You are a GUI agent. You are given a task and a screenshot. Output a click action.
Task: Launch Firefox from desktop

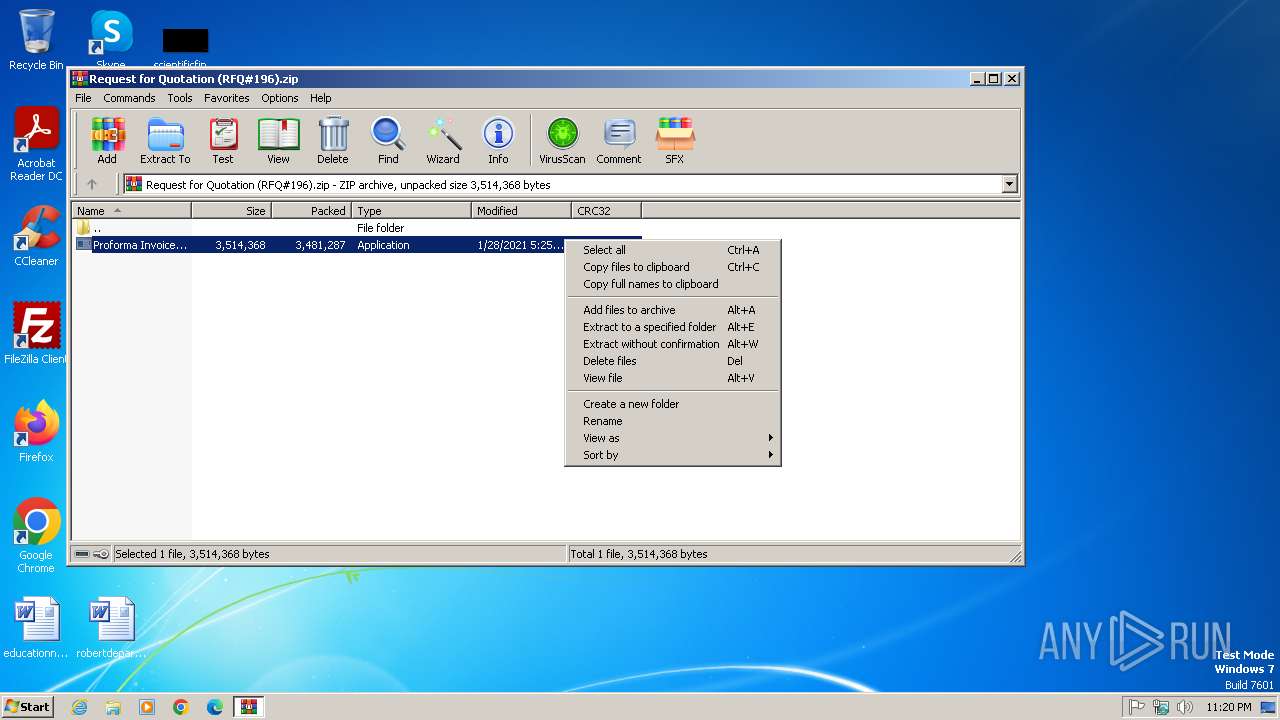coord(36,432)
